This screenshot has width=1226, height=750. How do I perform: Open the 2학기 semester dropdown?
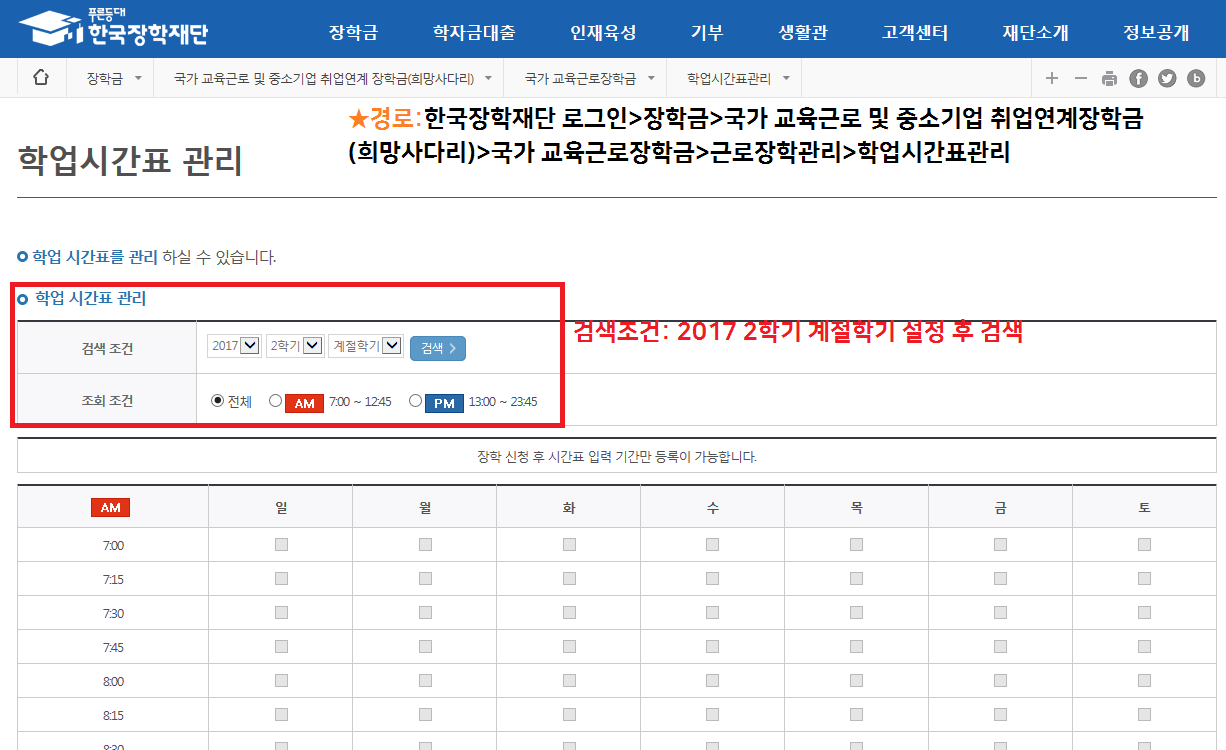click(295, 346)
